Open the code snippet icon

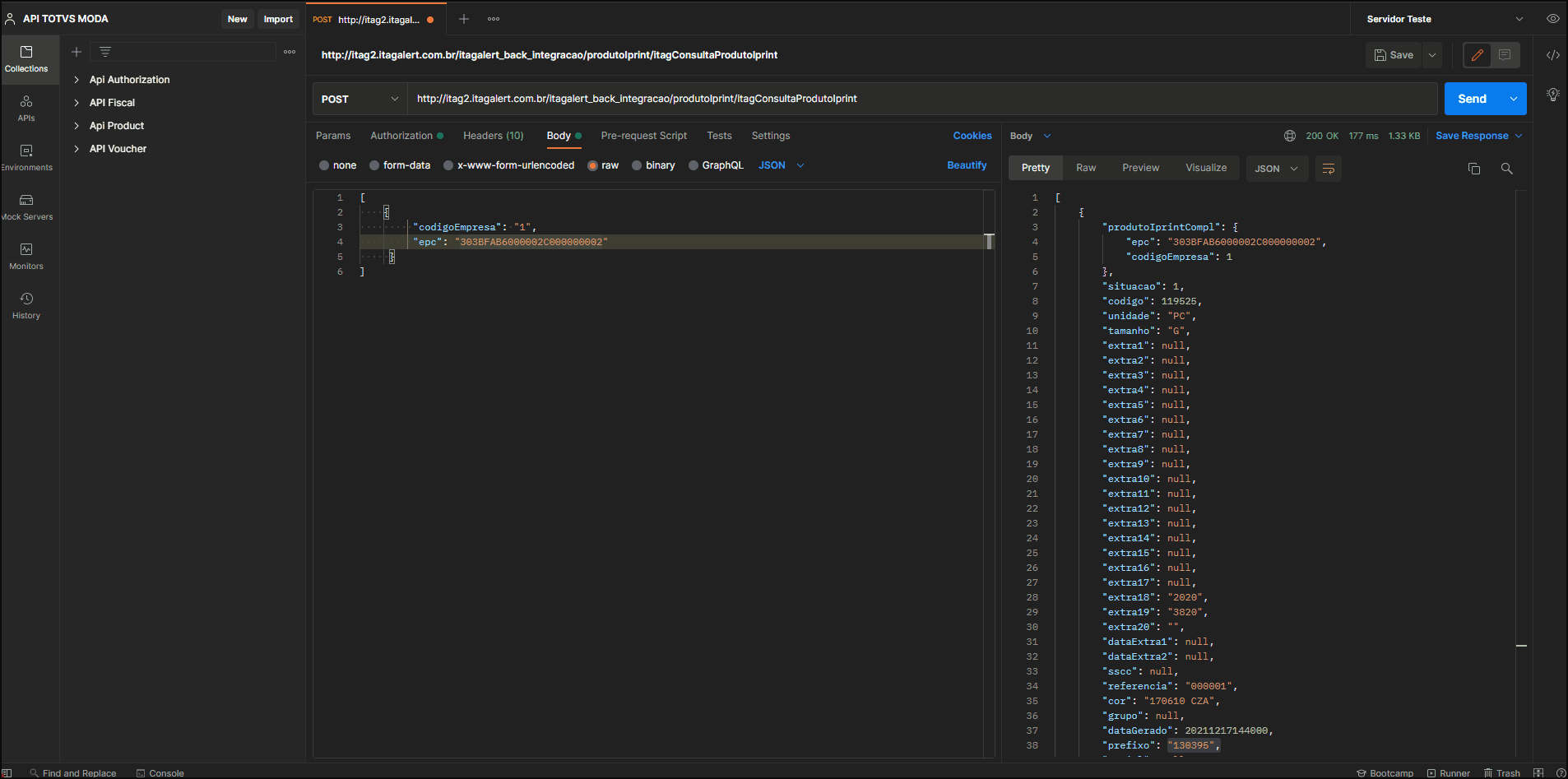[1552, 55]
